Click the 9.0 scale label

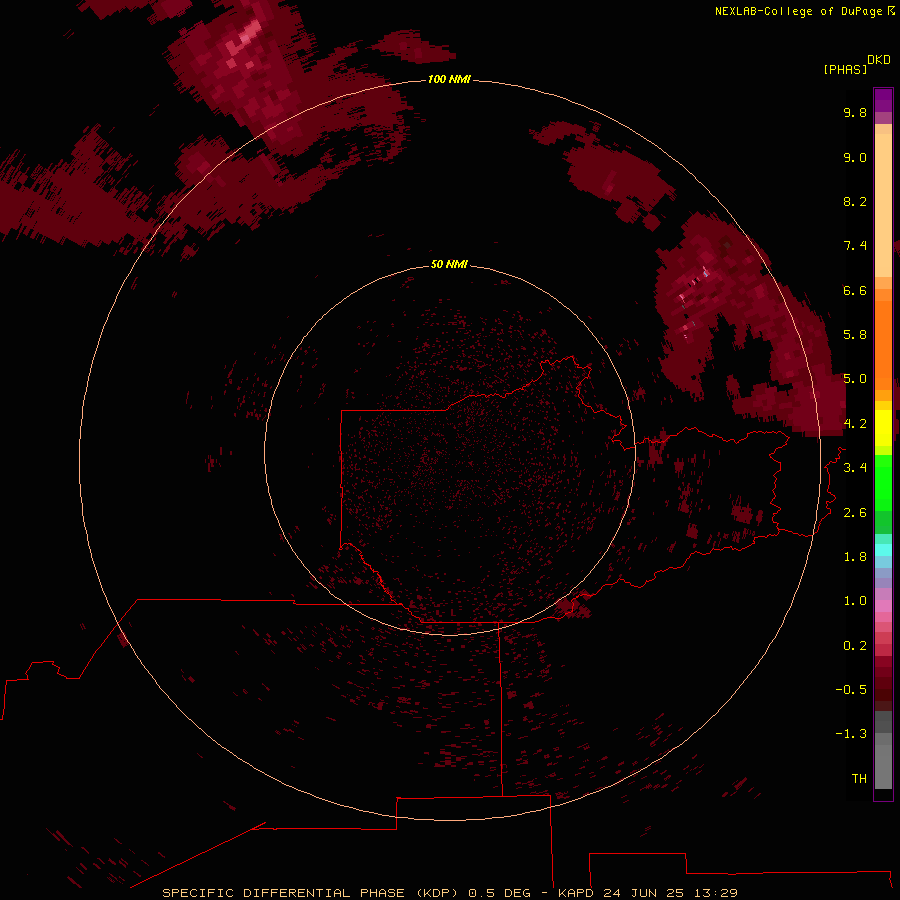[x=855, y=157]
